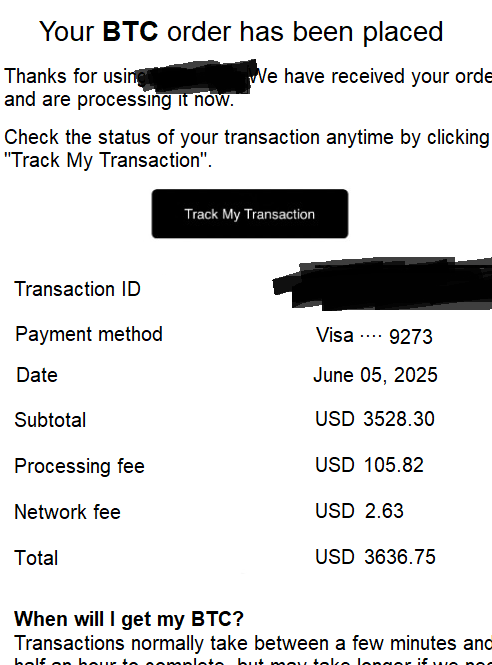Viewport: 492px width, 665px height.
Task: Click the Subtotal label
Action: click(x=50, y=420)
